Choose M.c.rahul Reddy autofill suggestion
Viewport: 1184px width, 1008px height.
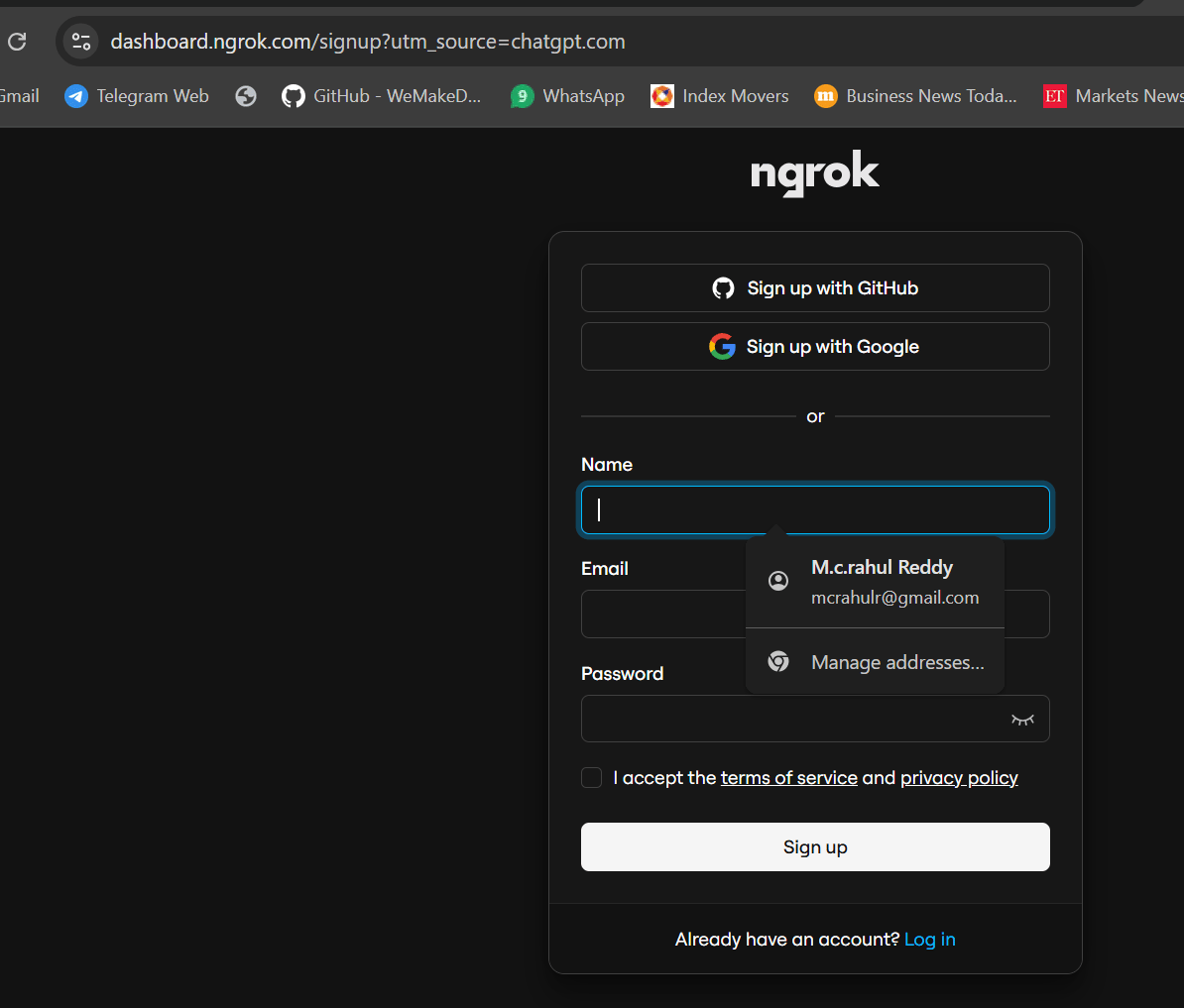point(875,582)
